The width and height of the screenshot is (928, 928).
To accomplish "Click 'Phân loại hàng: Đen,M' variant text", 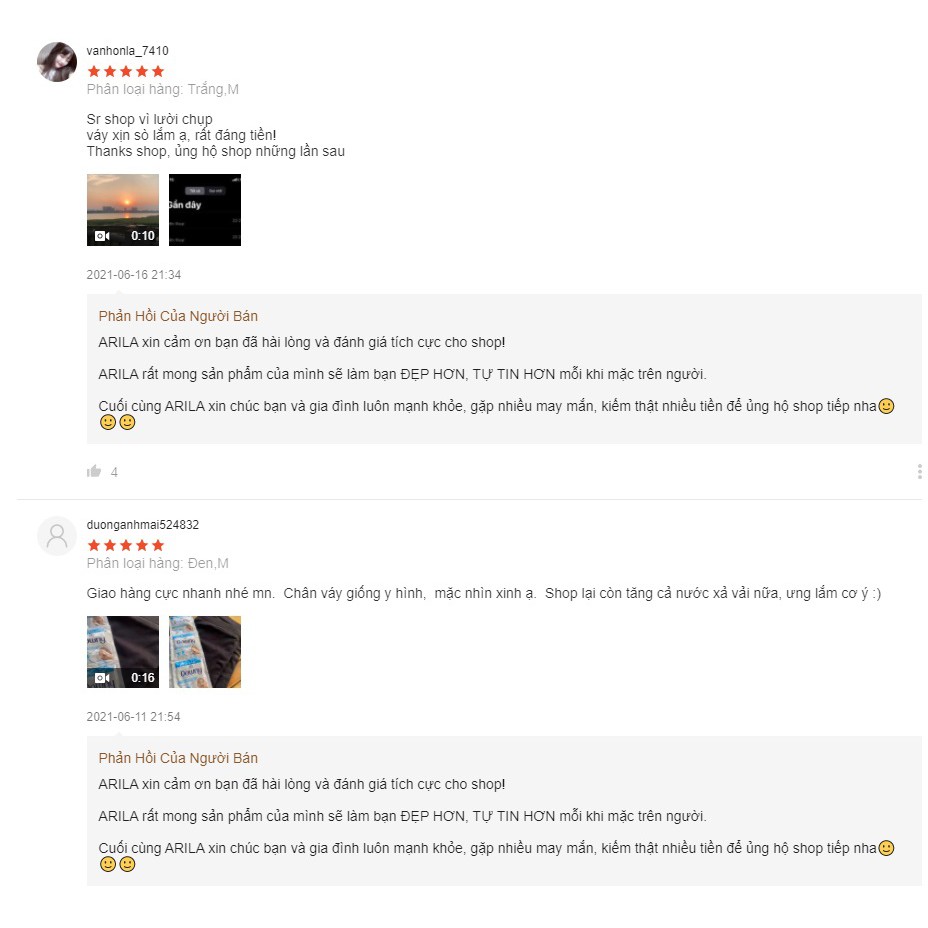I will tap(157, 563).
